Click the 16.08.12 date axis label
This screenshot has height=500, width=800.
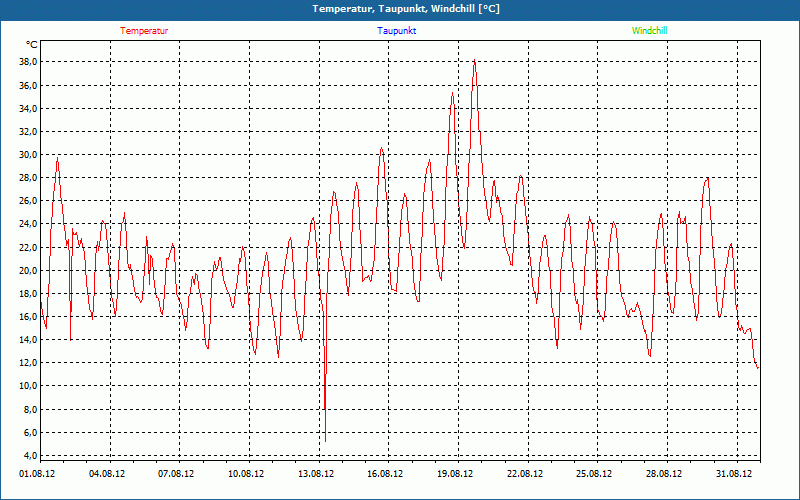click(x=385, y=473)
